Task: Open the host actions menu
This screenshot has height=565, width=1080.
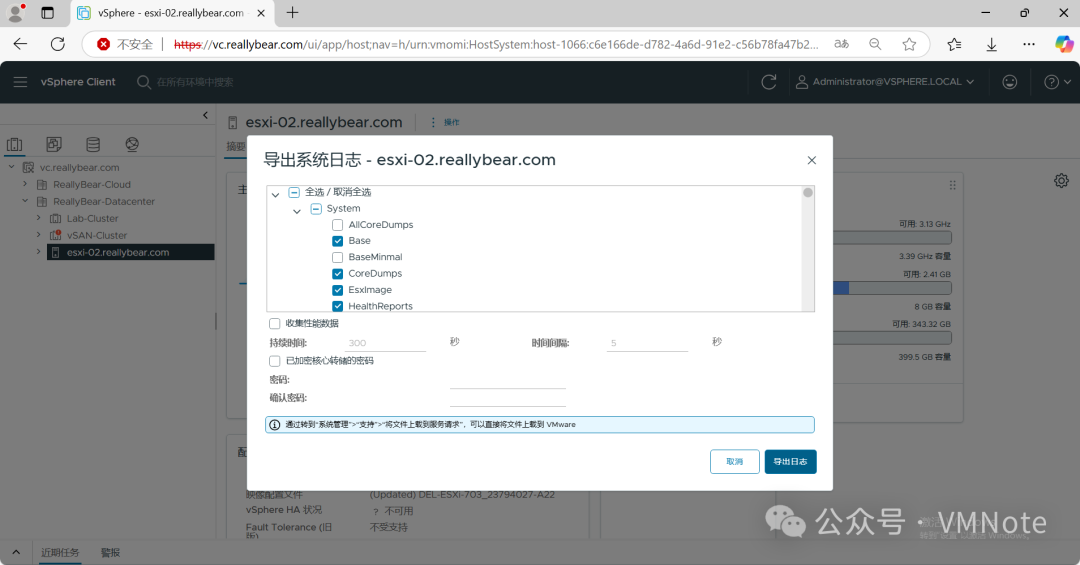Action: [445, 122]
